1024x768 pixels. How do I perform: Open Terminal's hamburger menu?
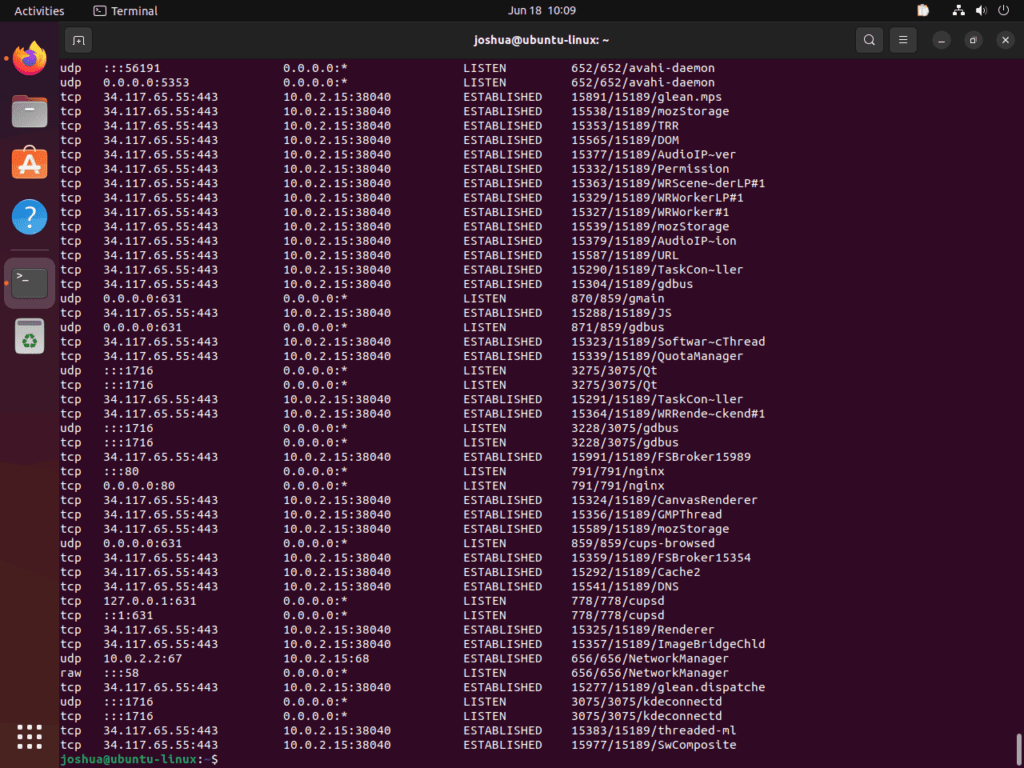point(902,40)
